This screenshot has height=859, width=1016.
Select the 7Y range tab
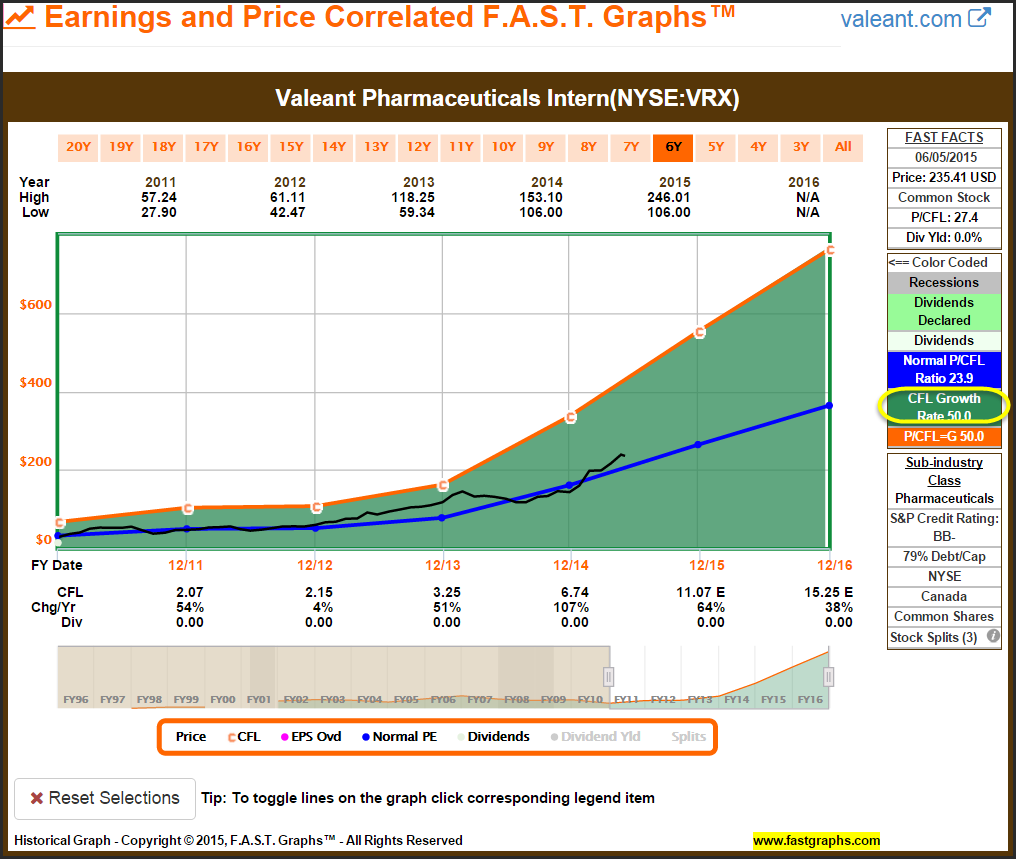(x=631, y=147)
